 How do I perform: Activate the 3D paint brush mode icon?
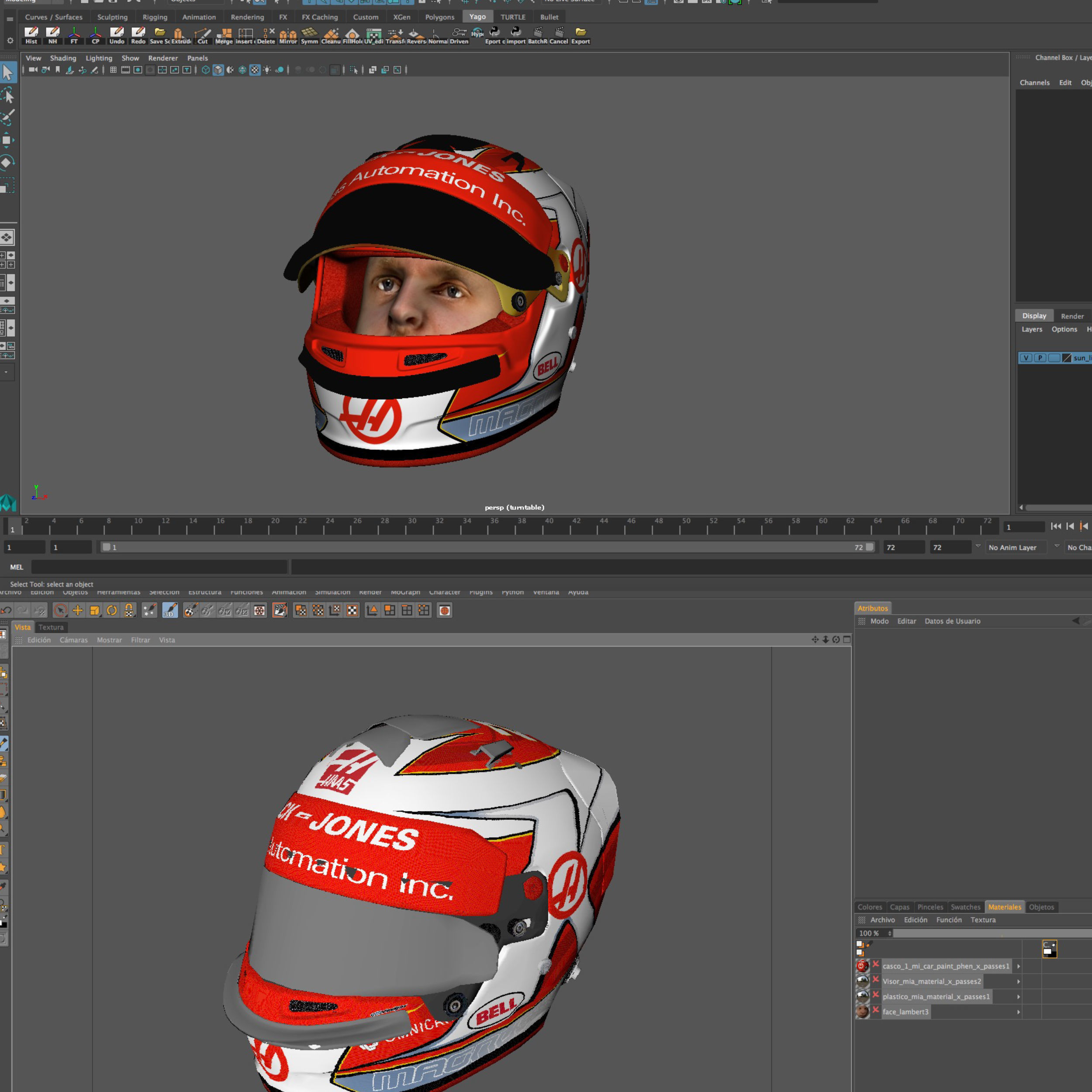coord(170,611)
